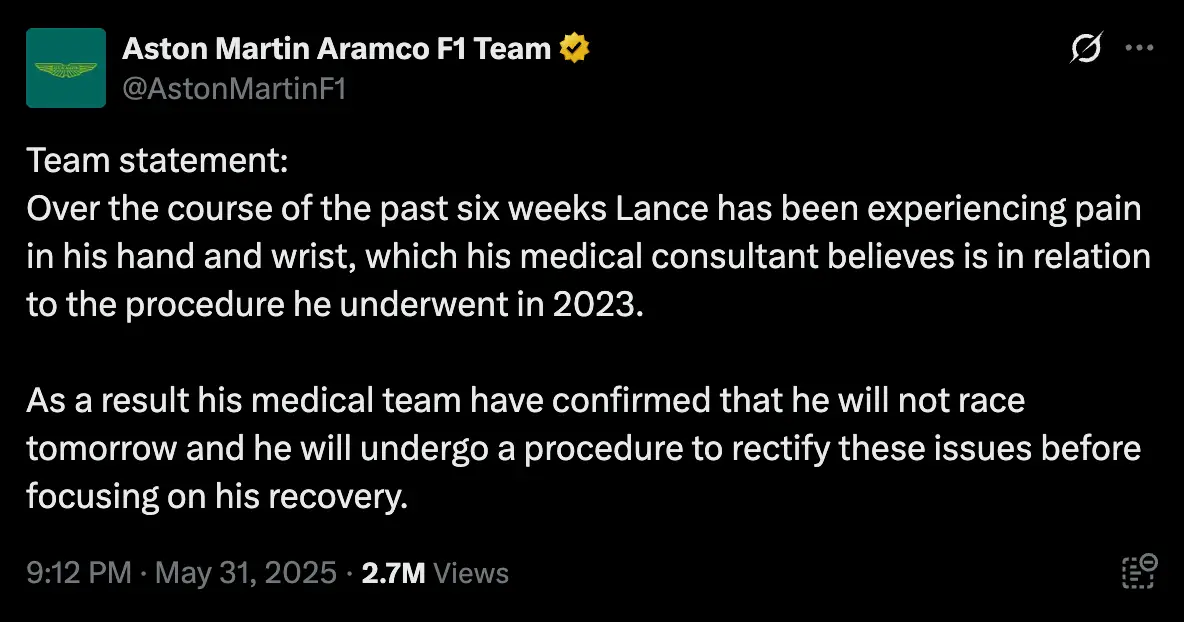Open the Aston Martin profile avatar
The image size is (1184, 622).
[x=66, y=68]
